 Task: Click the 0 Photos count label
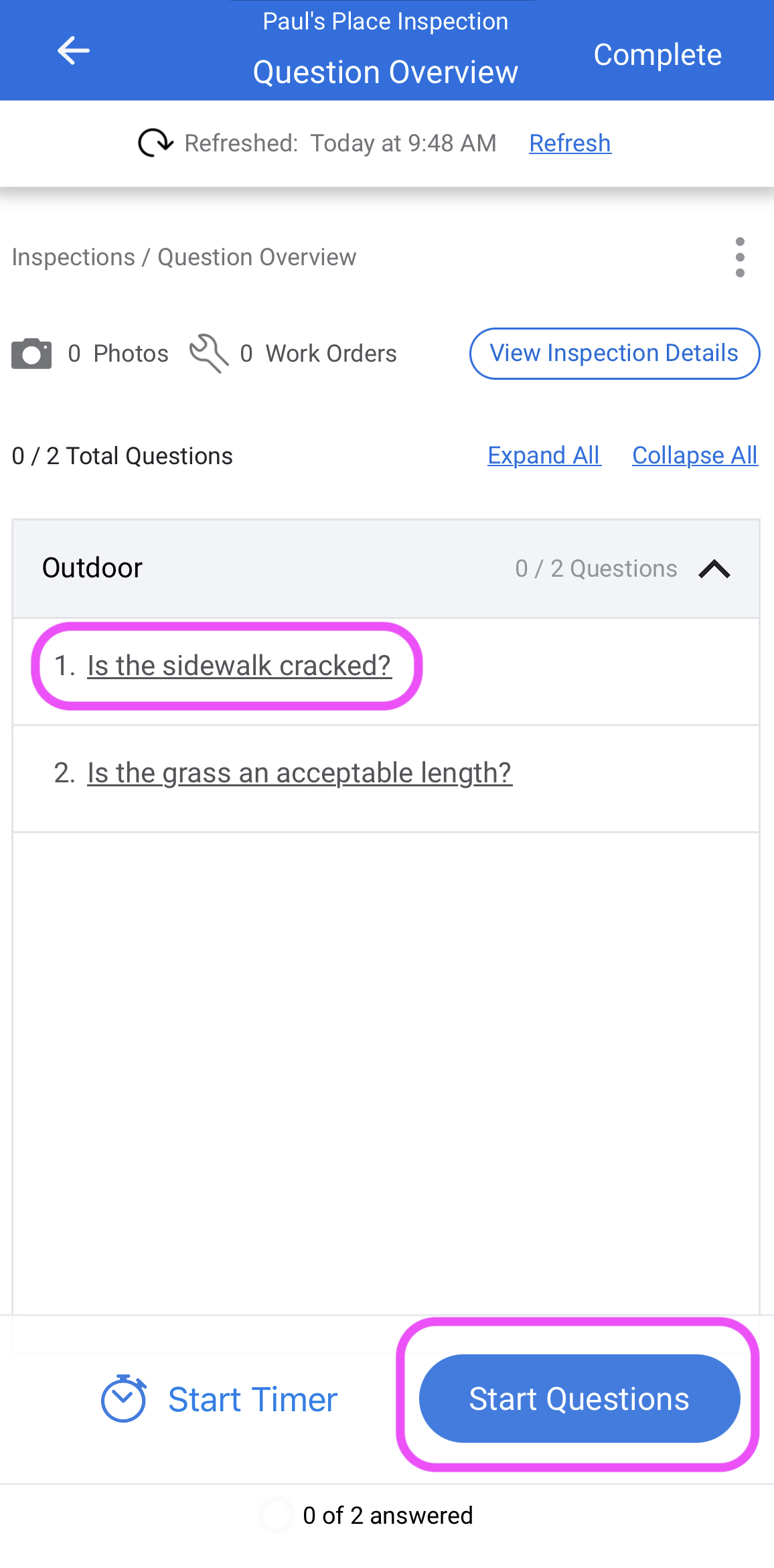[x=119, y=354]
